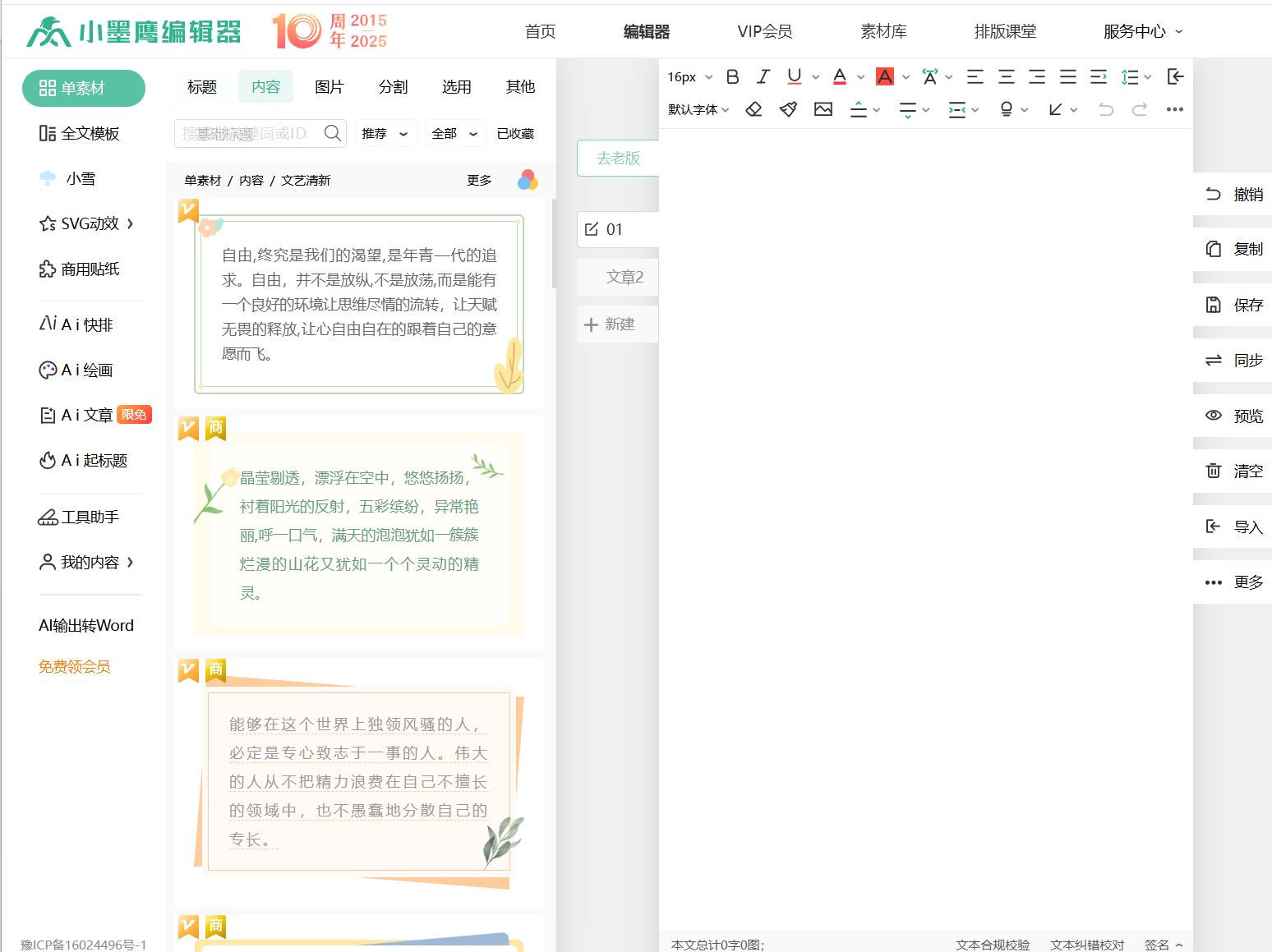The image size is (1272, 952).
Task: Select the format painter brush icon
Action: [788, 109]
